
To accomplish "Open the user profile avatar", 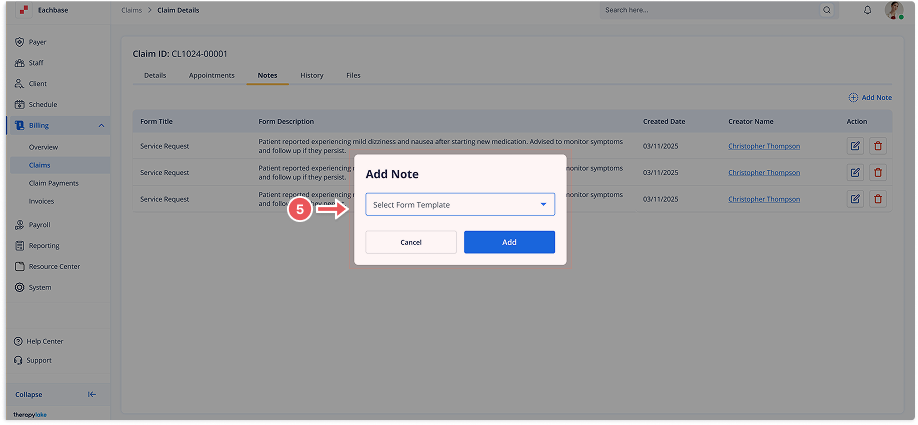I will [893, 10].
